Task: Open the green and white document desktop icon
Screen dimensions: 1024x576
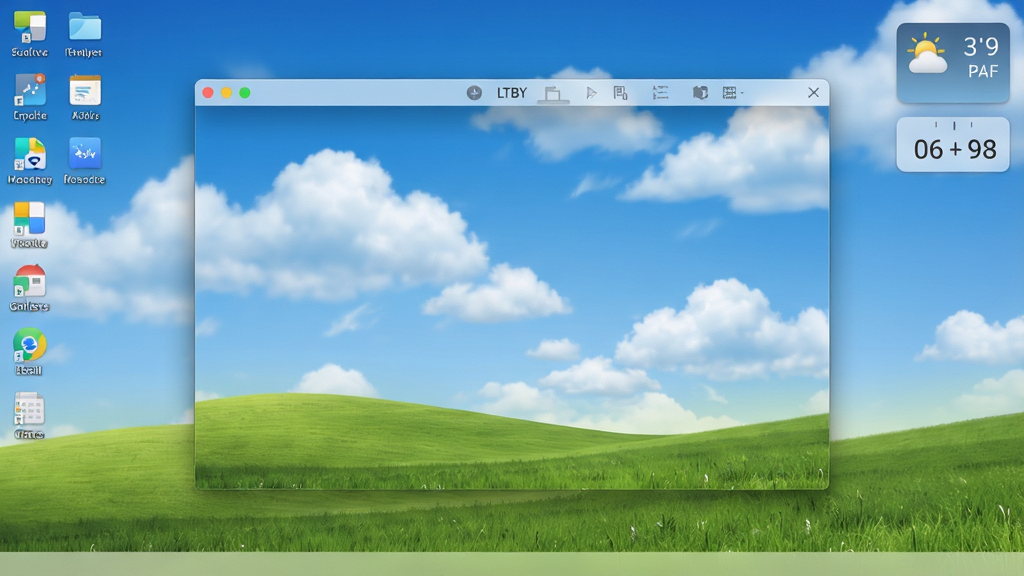Action: point(30,27)
